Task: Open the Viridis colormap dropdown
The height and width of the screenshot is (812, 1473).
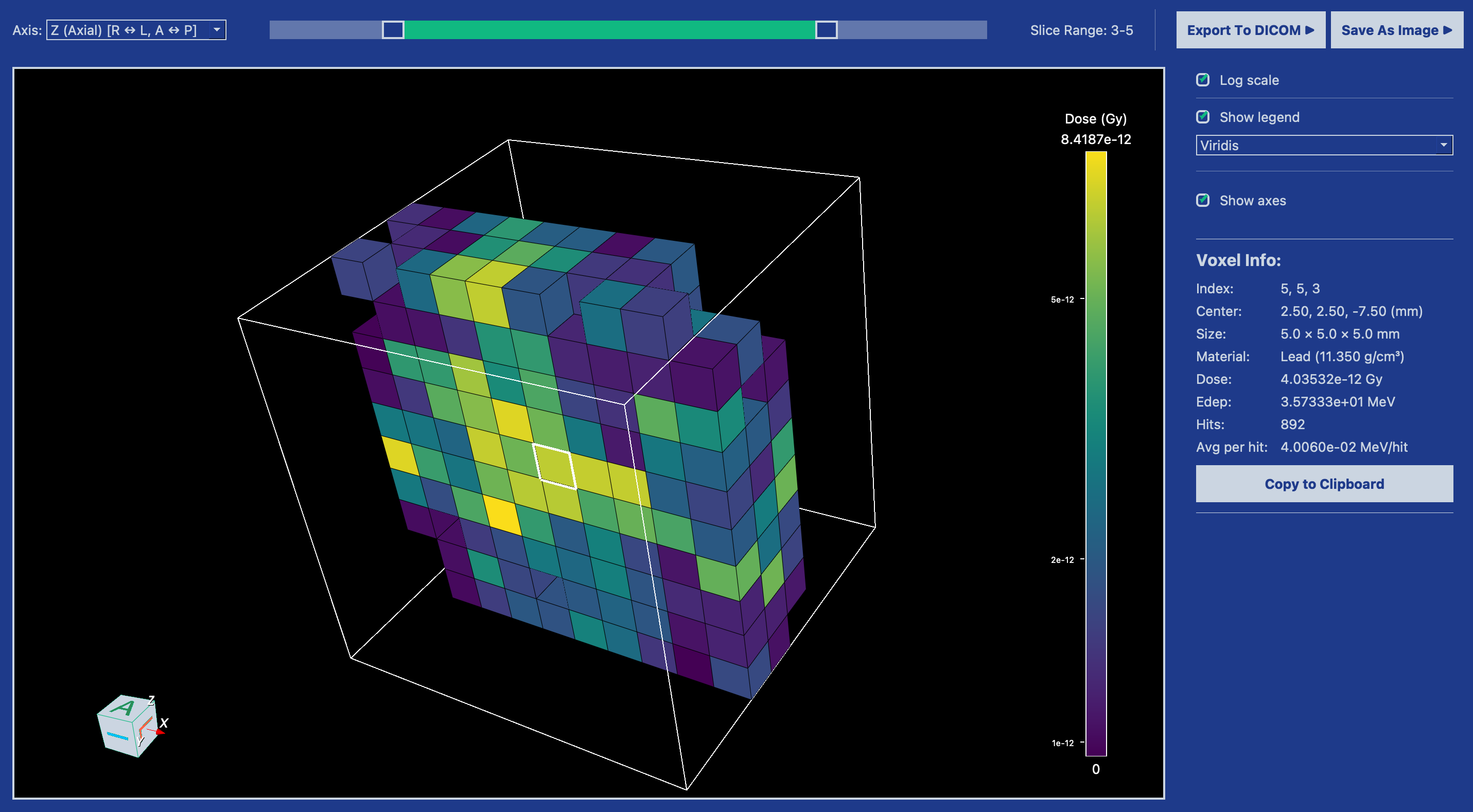Action: tap(1324, 145)
